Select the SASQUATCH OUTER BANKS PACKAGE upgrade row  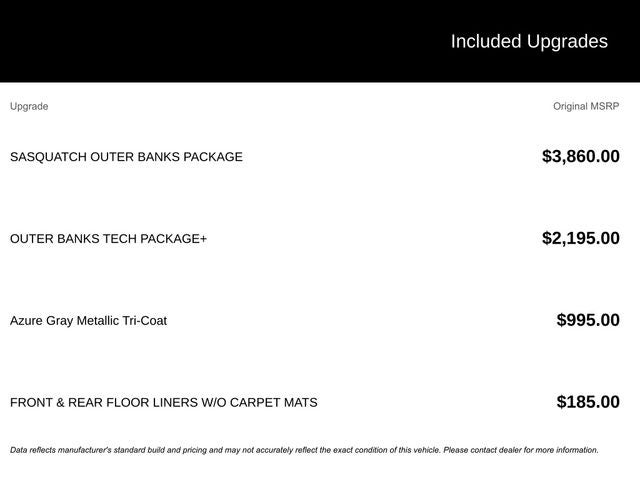coord(126,157)
